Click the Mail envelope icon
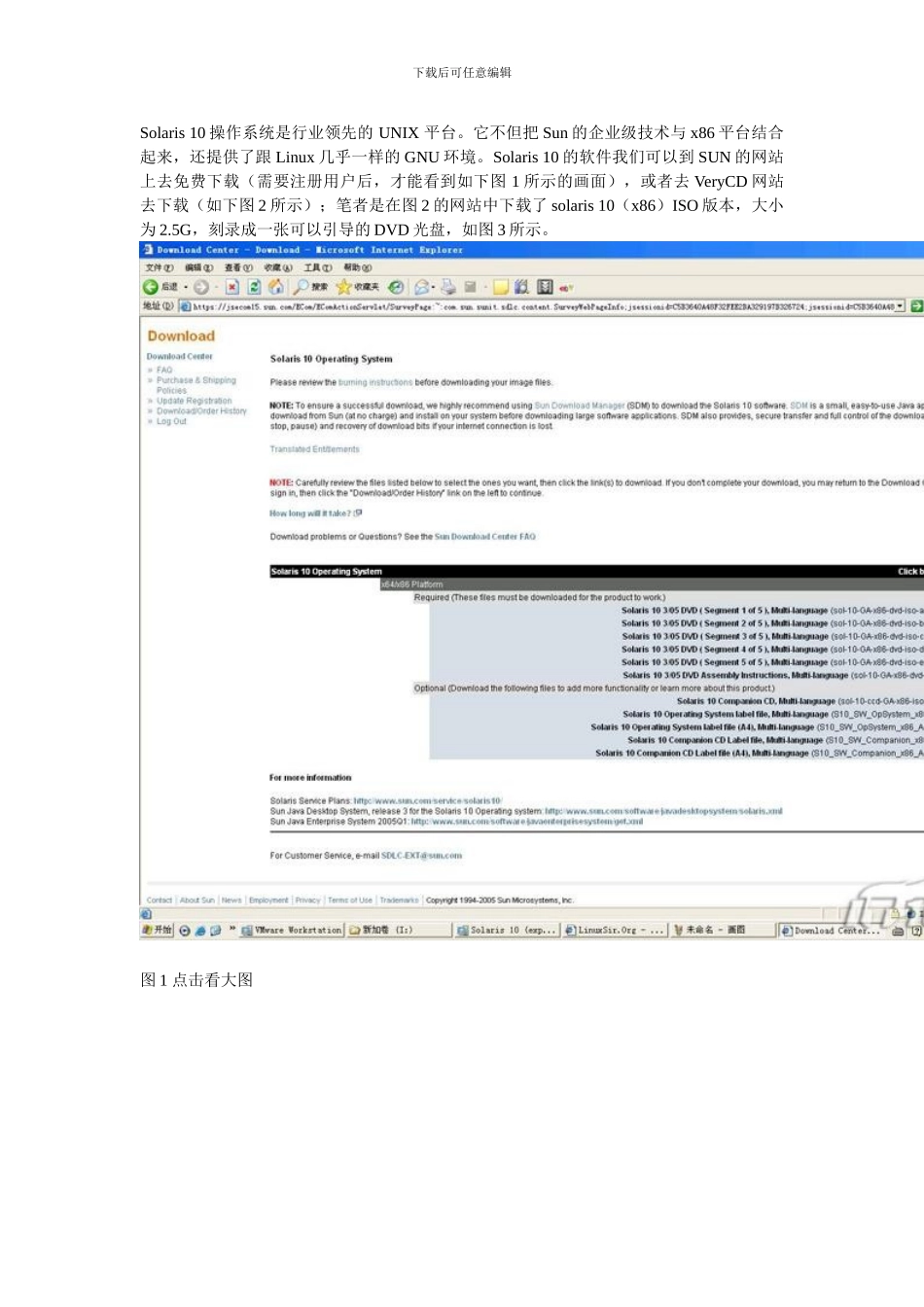Viewport: 924px width, 1307px height. [421, 287]
